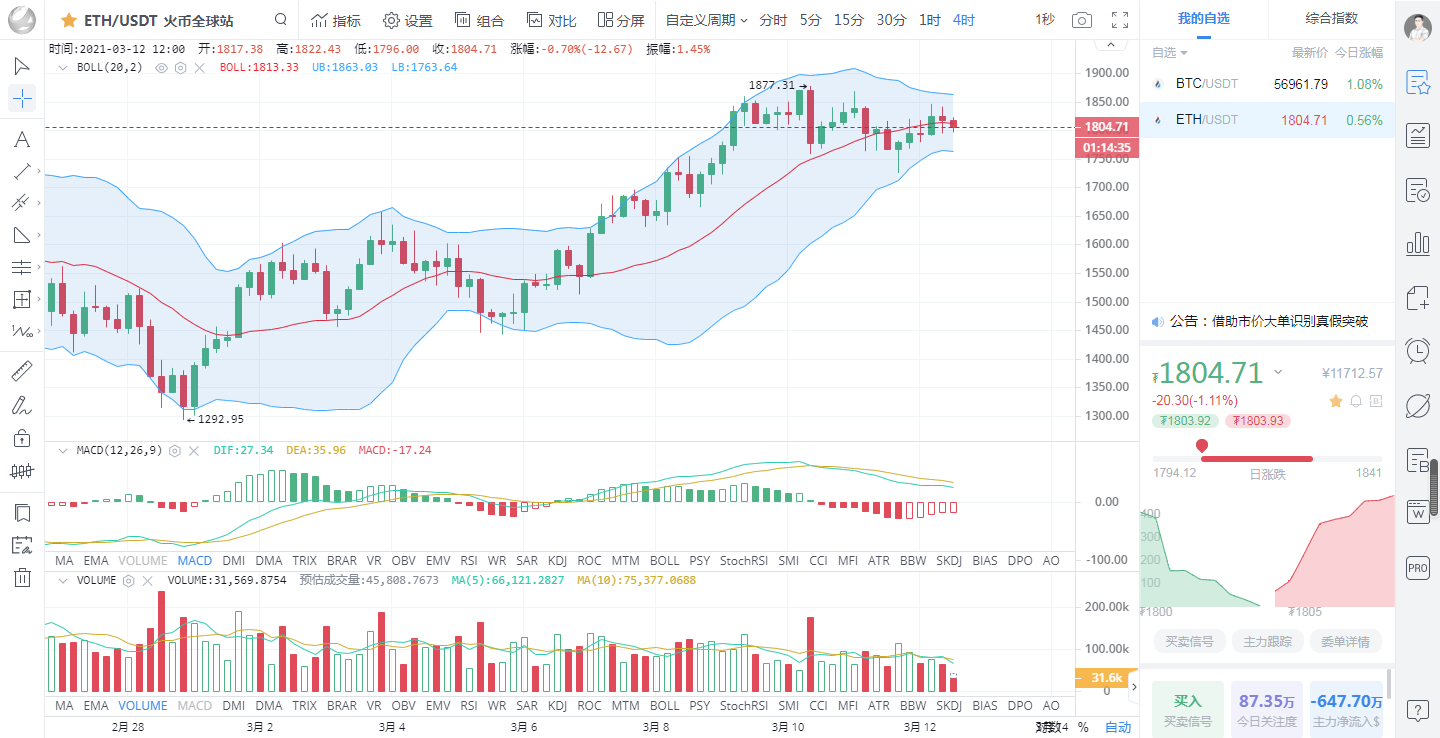The image size is (1440, 738).
Task: Select the wave pattern drawing tool
Action: pyautogui.click(x=22, y=331)
